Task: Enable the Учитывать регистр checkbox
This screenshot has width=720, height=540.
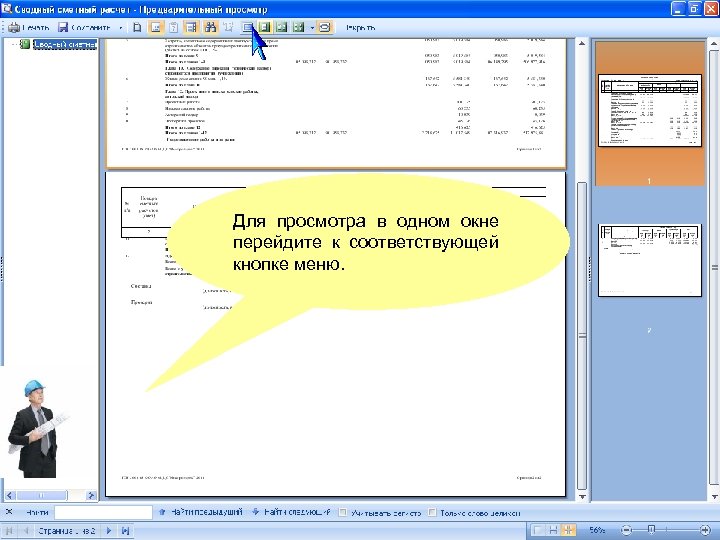Action: point(344,512)
